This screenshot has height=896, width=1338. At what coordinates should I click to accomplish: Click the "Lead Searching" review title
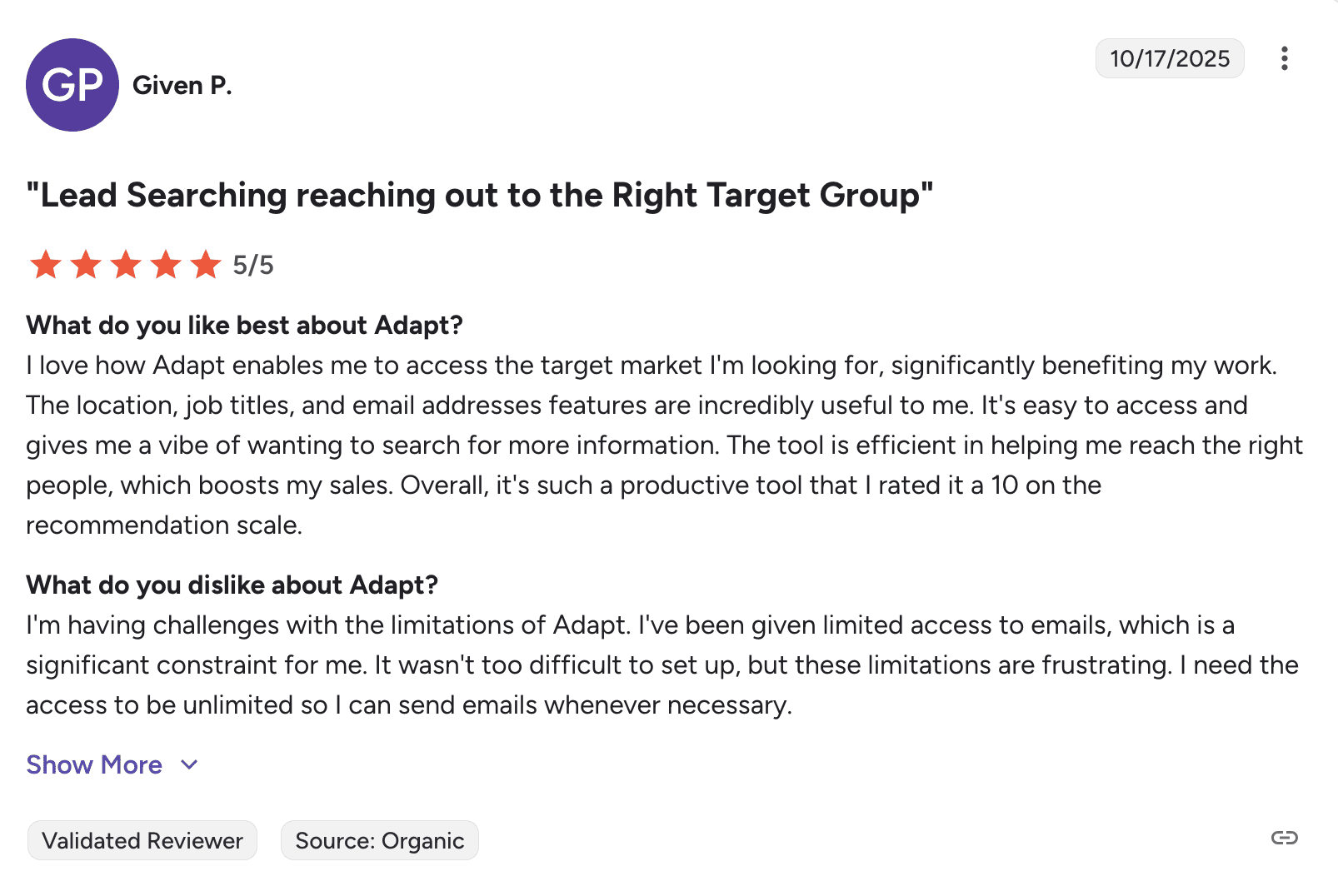pos(479,195)
